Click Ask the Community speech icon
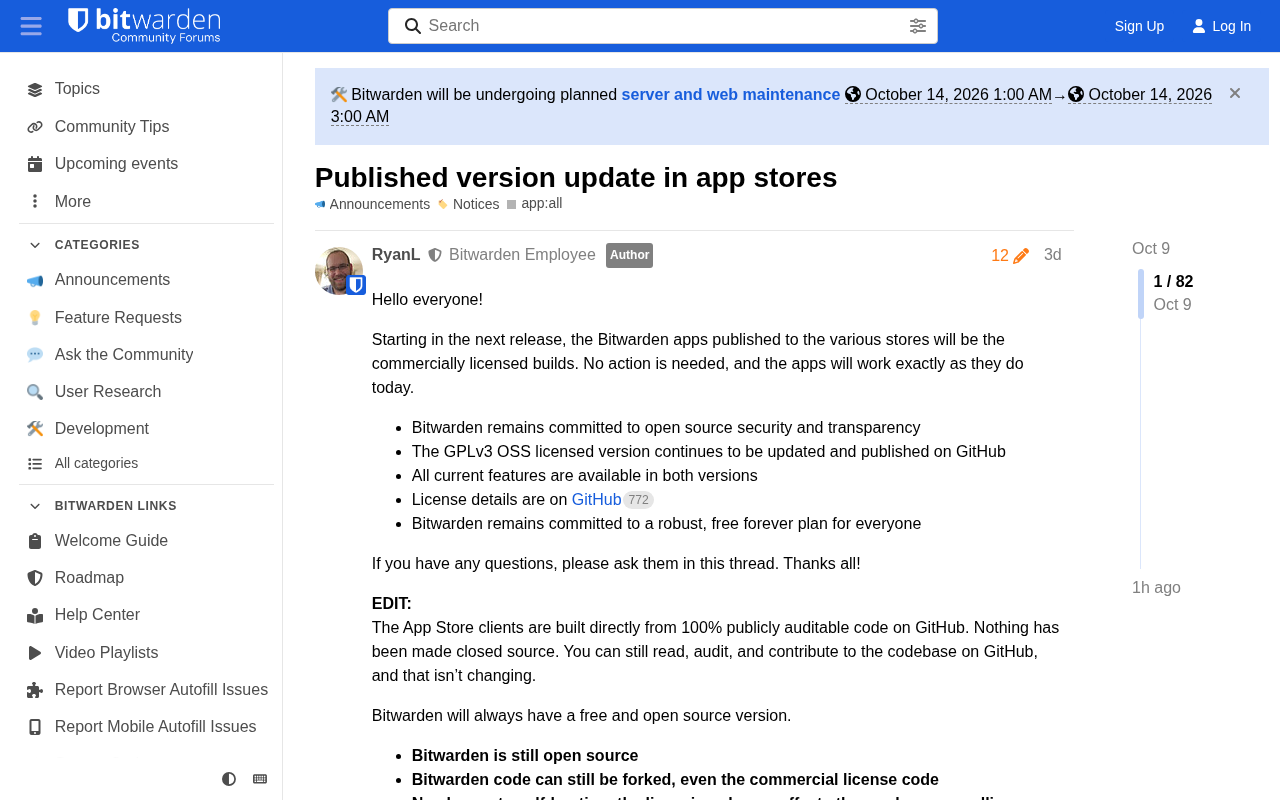Image resolution: width=1280 pixels, height=800 pixels. tap(35, 355)
